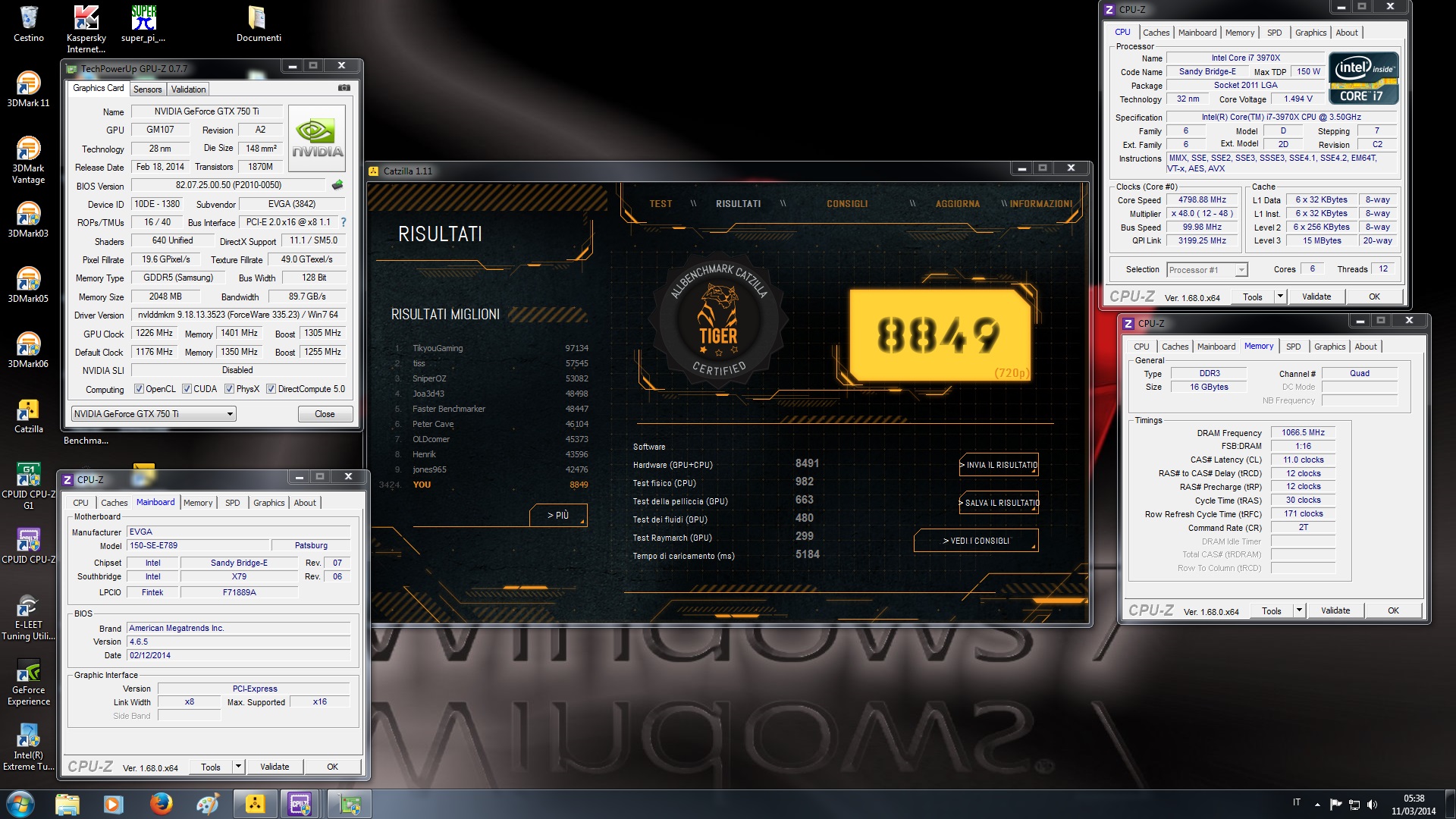Click Validate in top-right CPU-Z window
The height and width of the screenshot is (819, 1456).
1316,297
